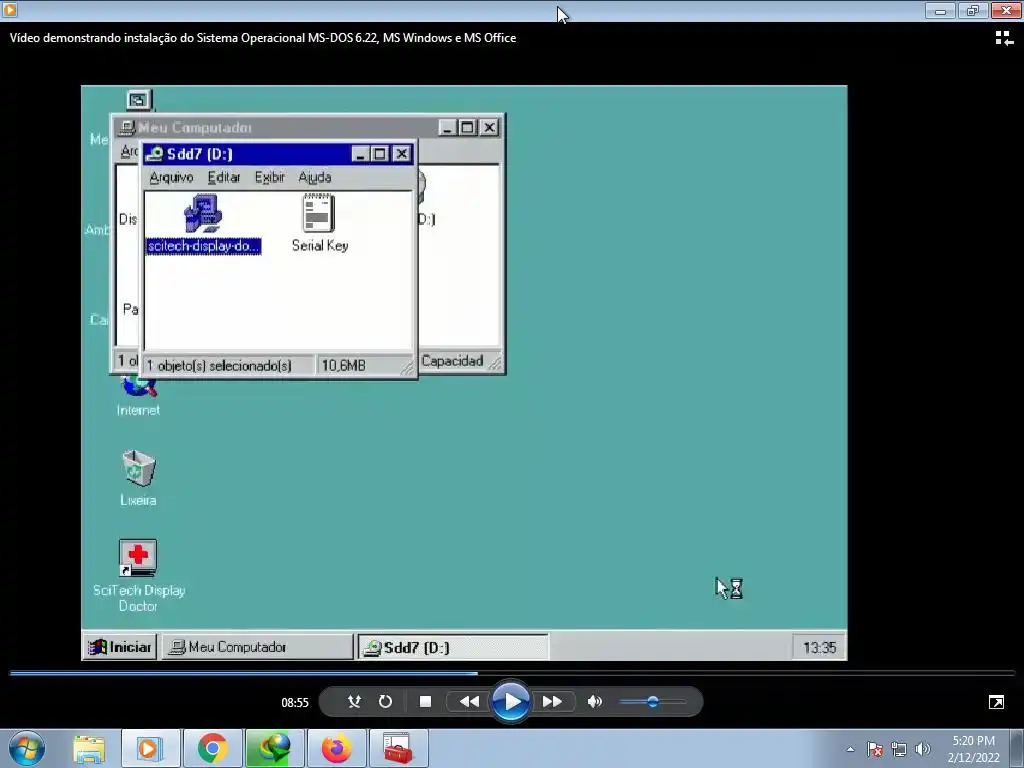Image resolution: width=1024 pixels, height=768 pixels.
Task: Click the 13:35 clock in video
Action: pos(819,648)
